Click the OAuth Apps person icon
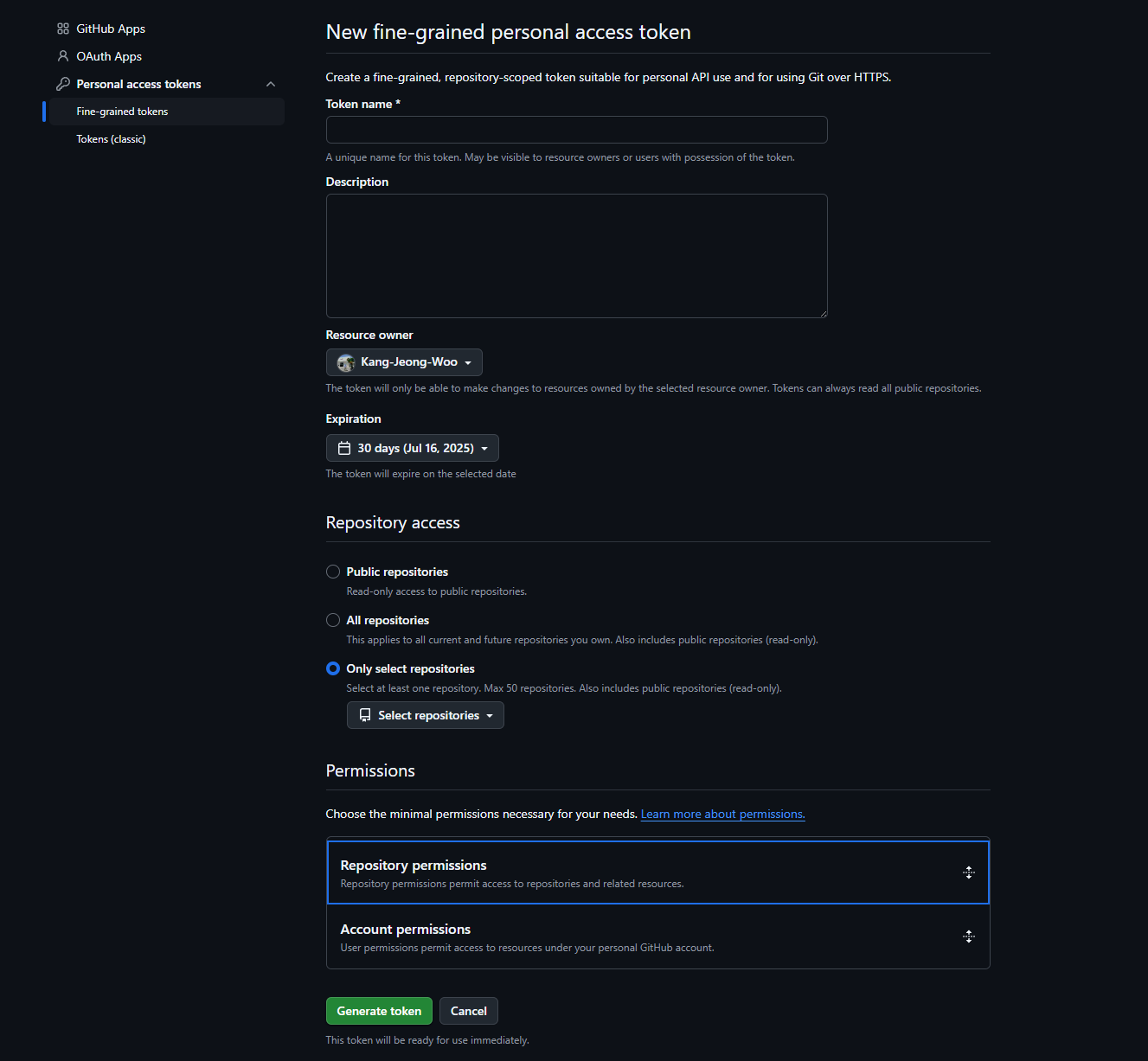This screenshot has width=1148, height=1061. (x=63, y=56)
